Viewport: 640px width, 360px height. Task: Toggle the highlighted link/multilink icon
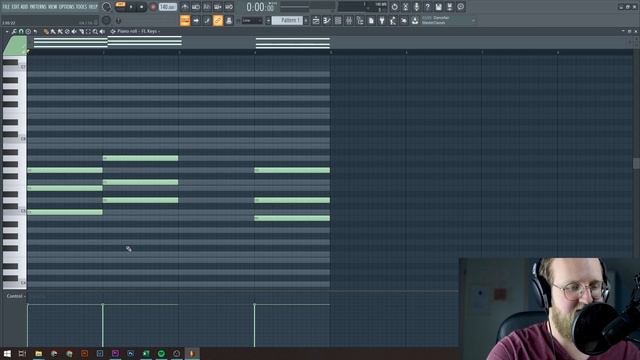(218, 20)
